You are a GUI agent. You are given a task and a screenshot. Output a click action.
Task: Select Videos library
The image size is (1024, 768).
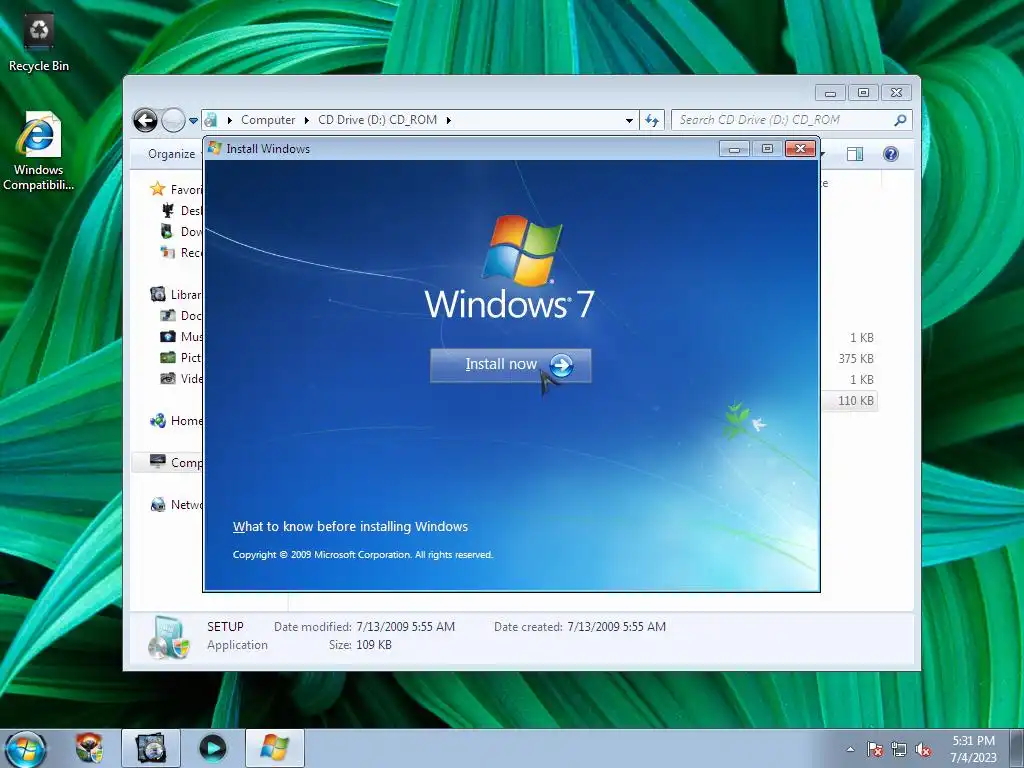click(182, 379)
